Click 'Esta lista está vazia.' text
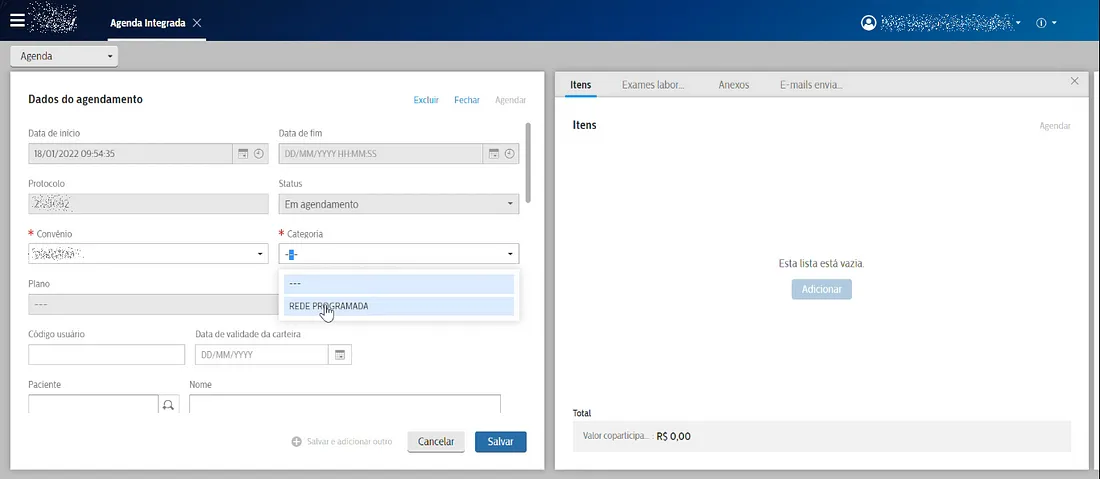 click(821, 264)
